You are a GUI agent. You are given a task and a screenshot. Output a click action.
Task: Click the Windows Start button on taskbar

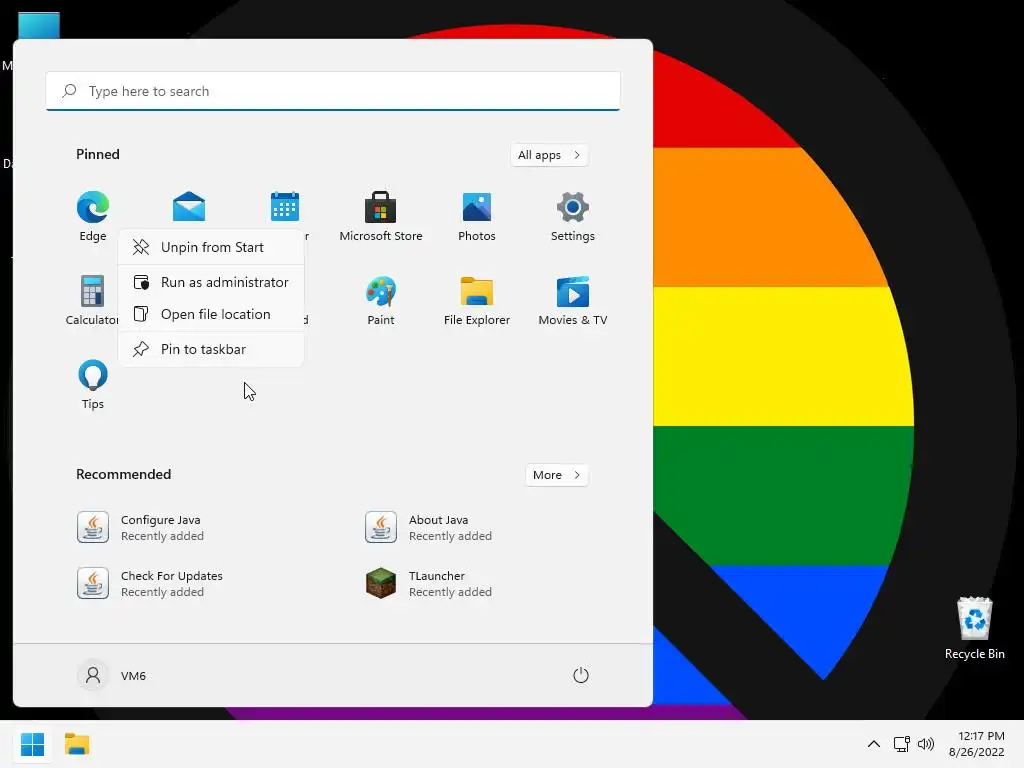point(32,744)
